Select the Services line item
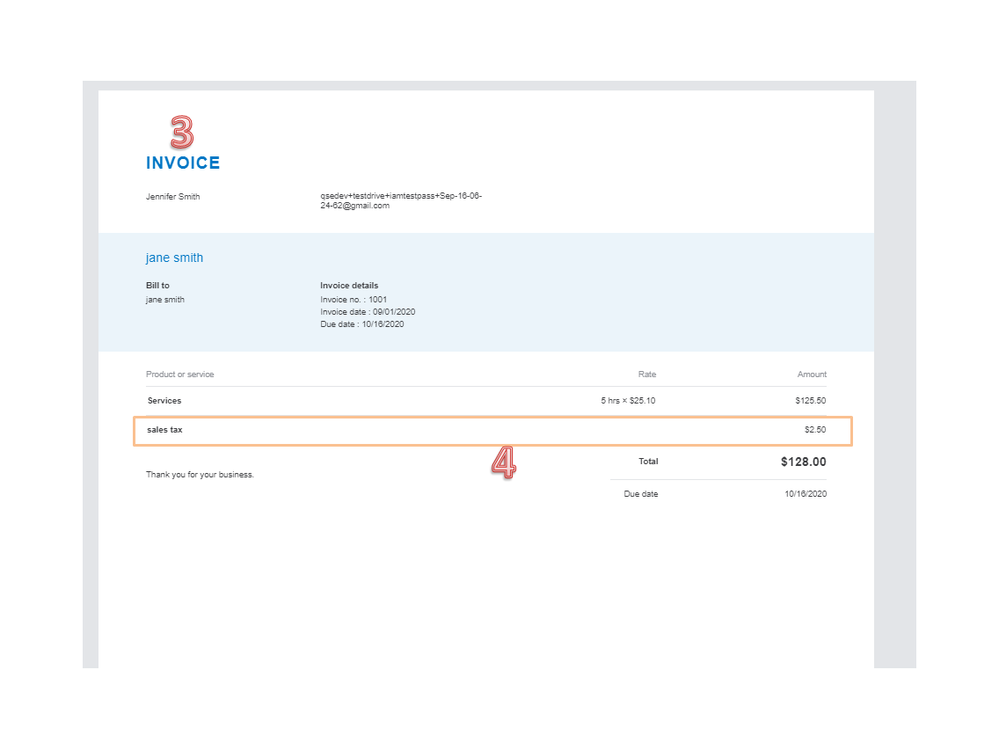999x749 pixels. coord(164,400)
